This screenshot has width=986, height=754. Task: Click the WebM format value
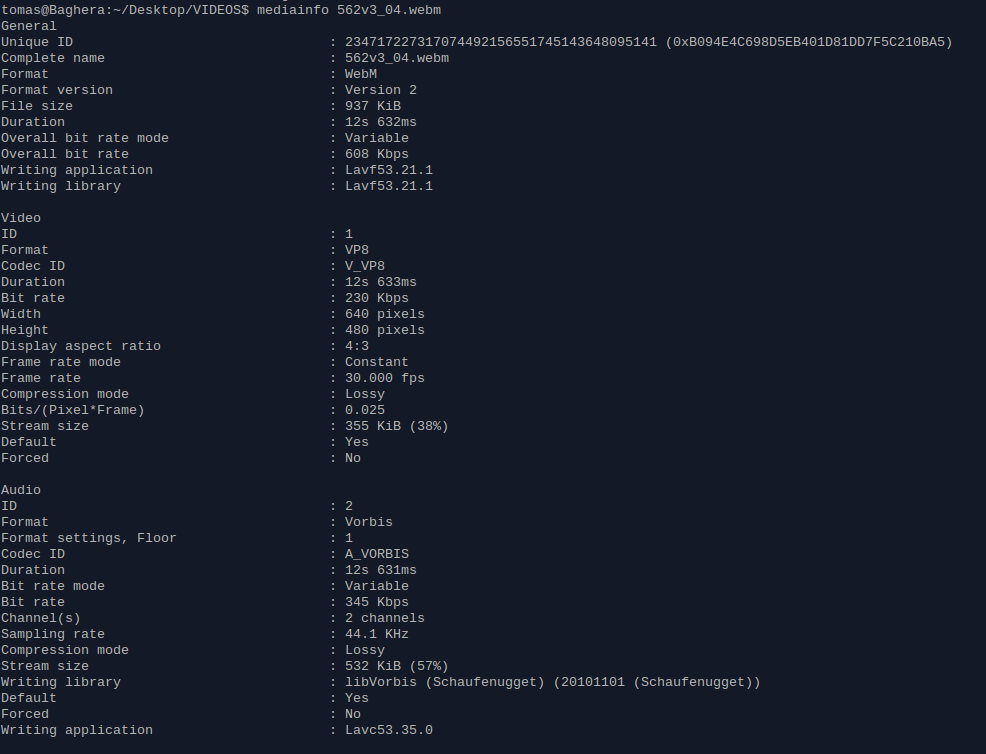[361, 74]
